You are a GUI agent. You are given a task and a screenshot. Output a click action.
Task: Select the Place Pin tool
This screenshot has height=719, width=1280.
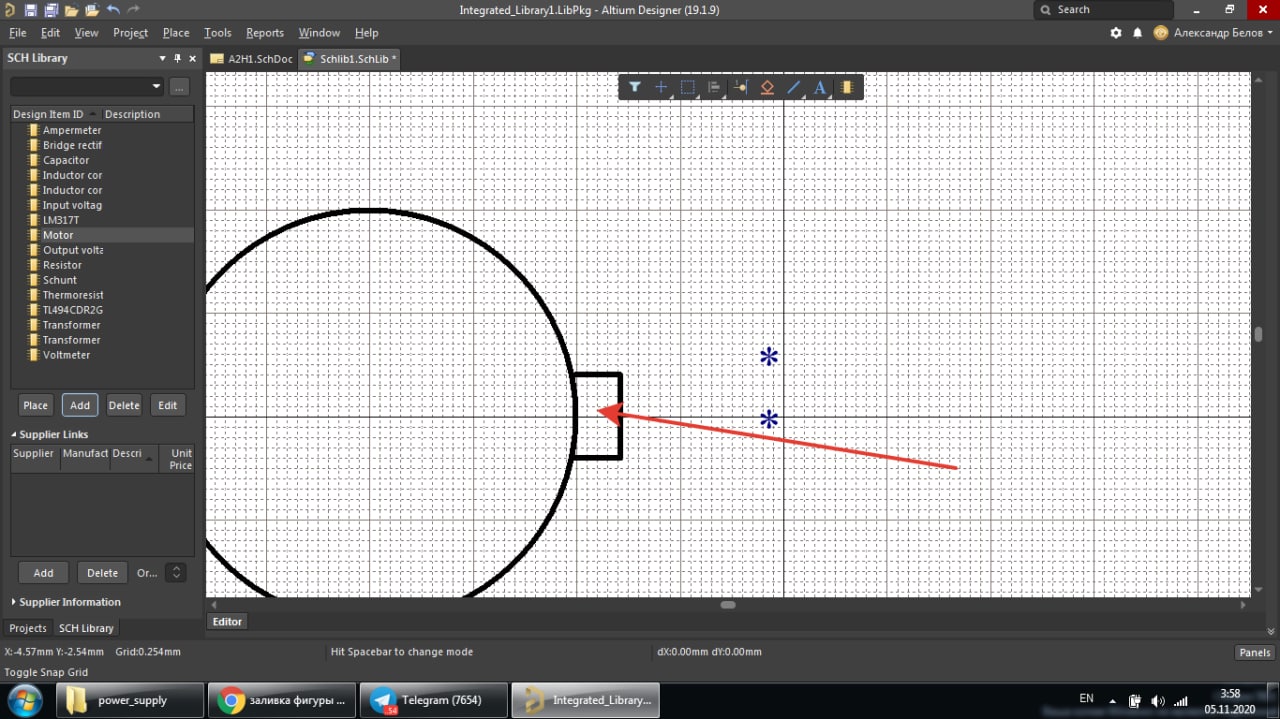click(x=741, y=88)
